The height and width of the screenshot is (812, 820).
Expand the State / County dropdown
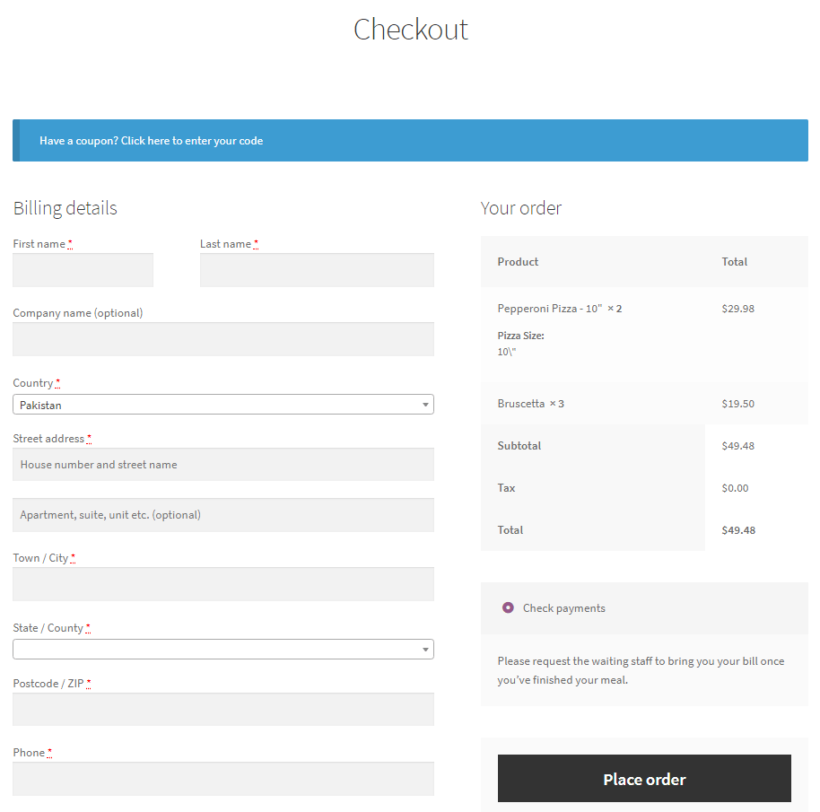[x=222, y=649]
